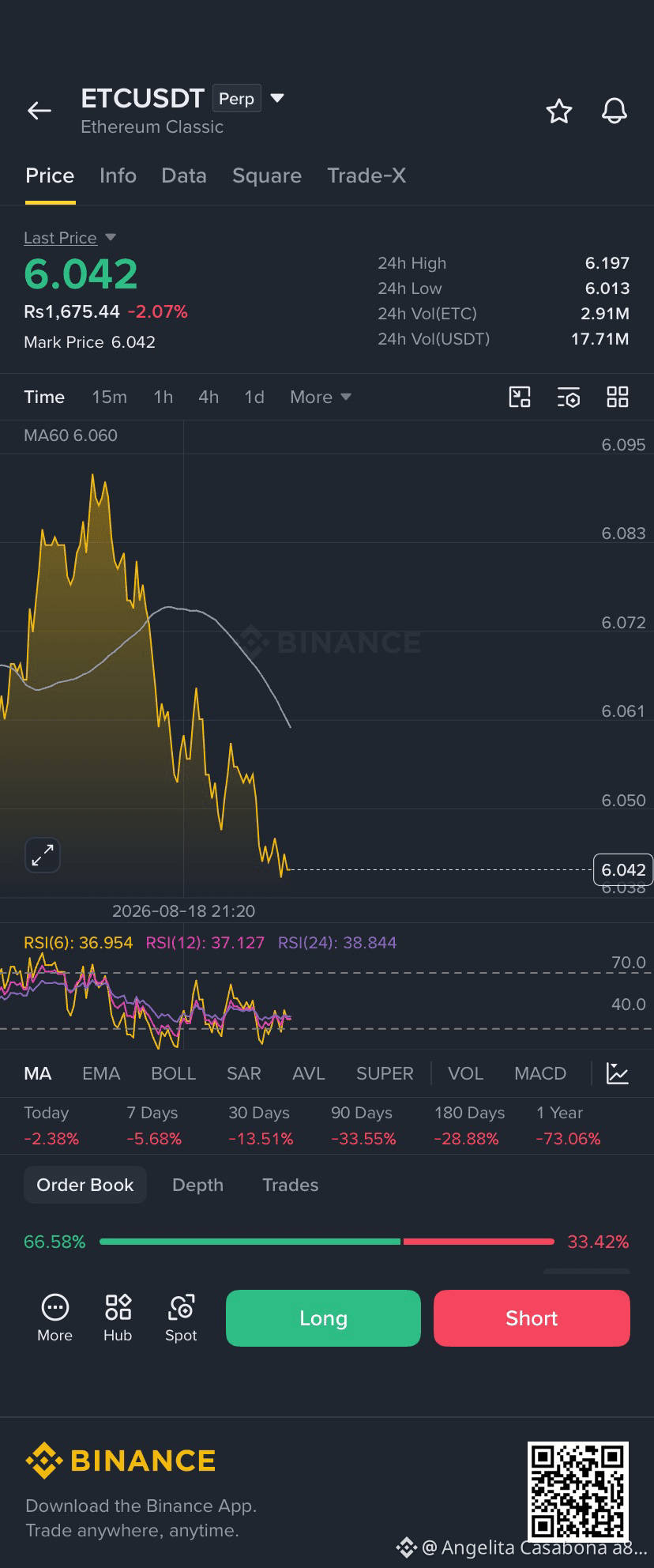Tap the 24h Low value 6.013
The height and width of the screenshot is (1568, 654).
tap(607, 288)
